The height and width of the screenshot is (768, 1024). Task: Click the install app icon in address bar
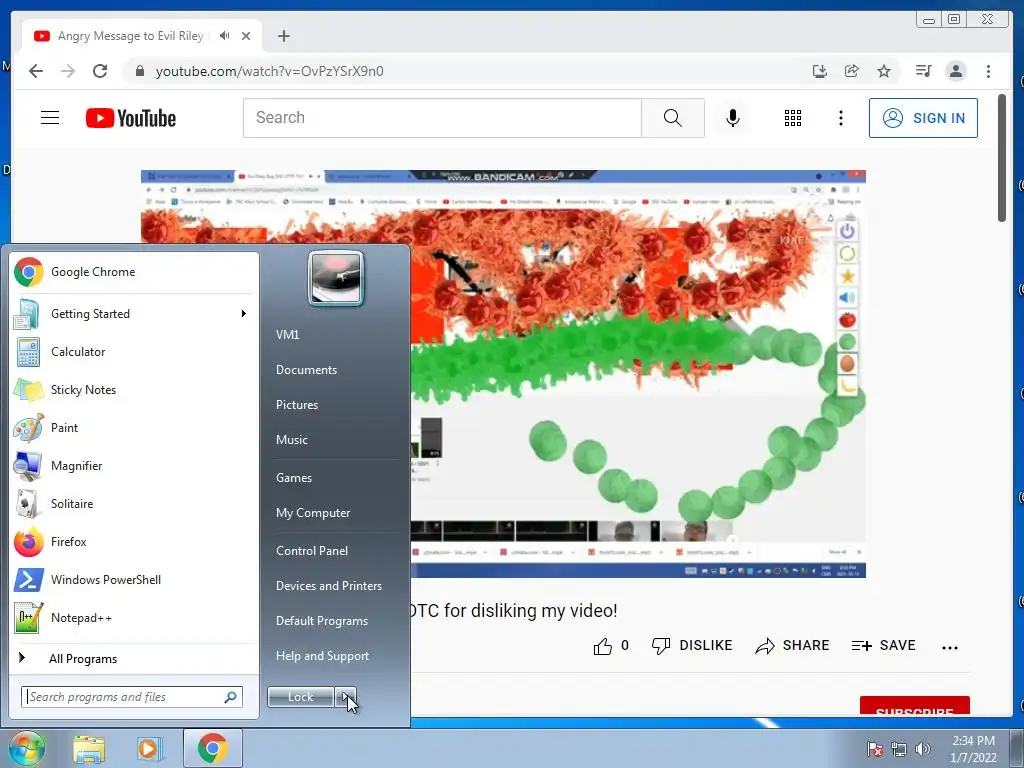tap(820, 71)
